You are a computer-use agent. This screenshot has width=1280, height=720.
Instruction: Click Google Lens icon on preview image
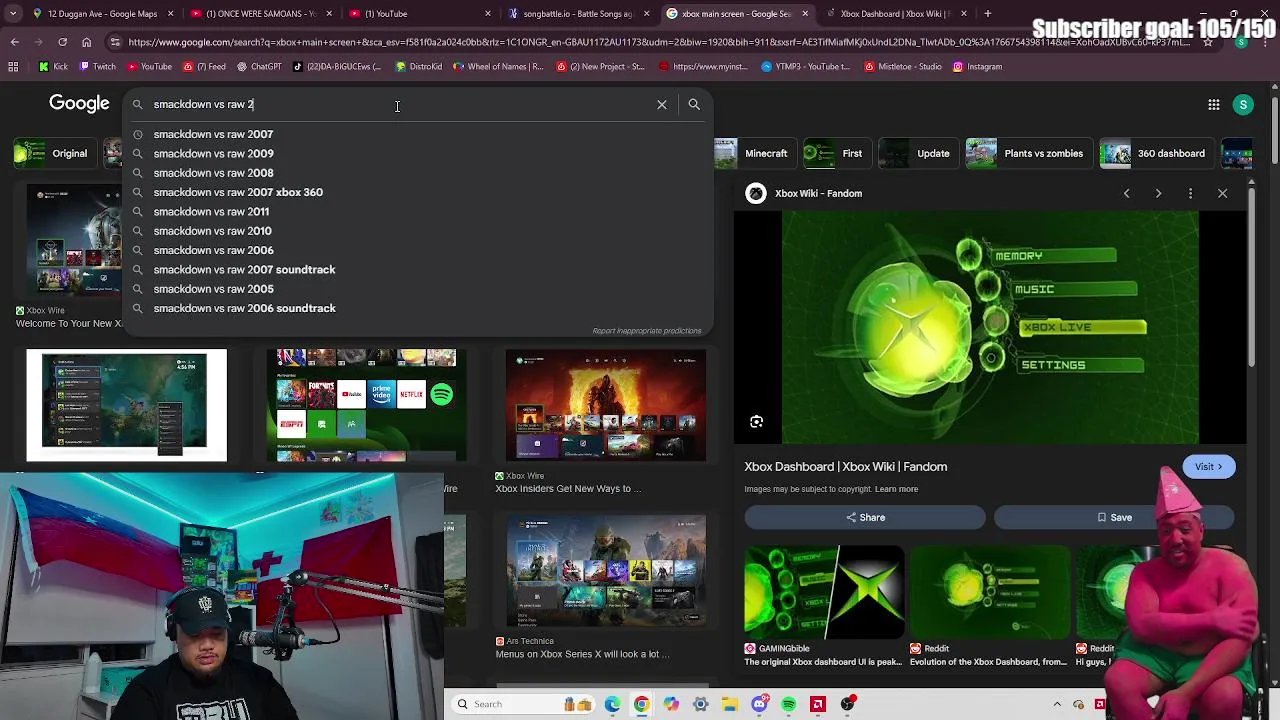[757, 422]
